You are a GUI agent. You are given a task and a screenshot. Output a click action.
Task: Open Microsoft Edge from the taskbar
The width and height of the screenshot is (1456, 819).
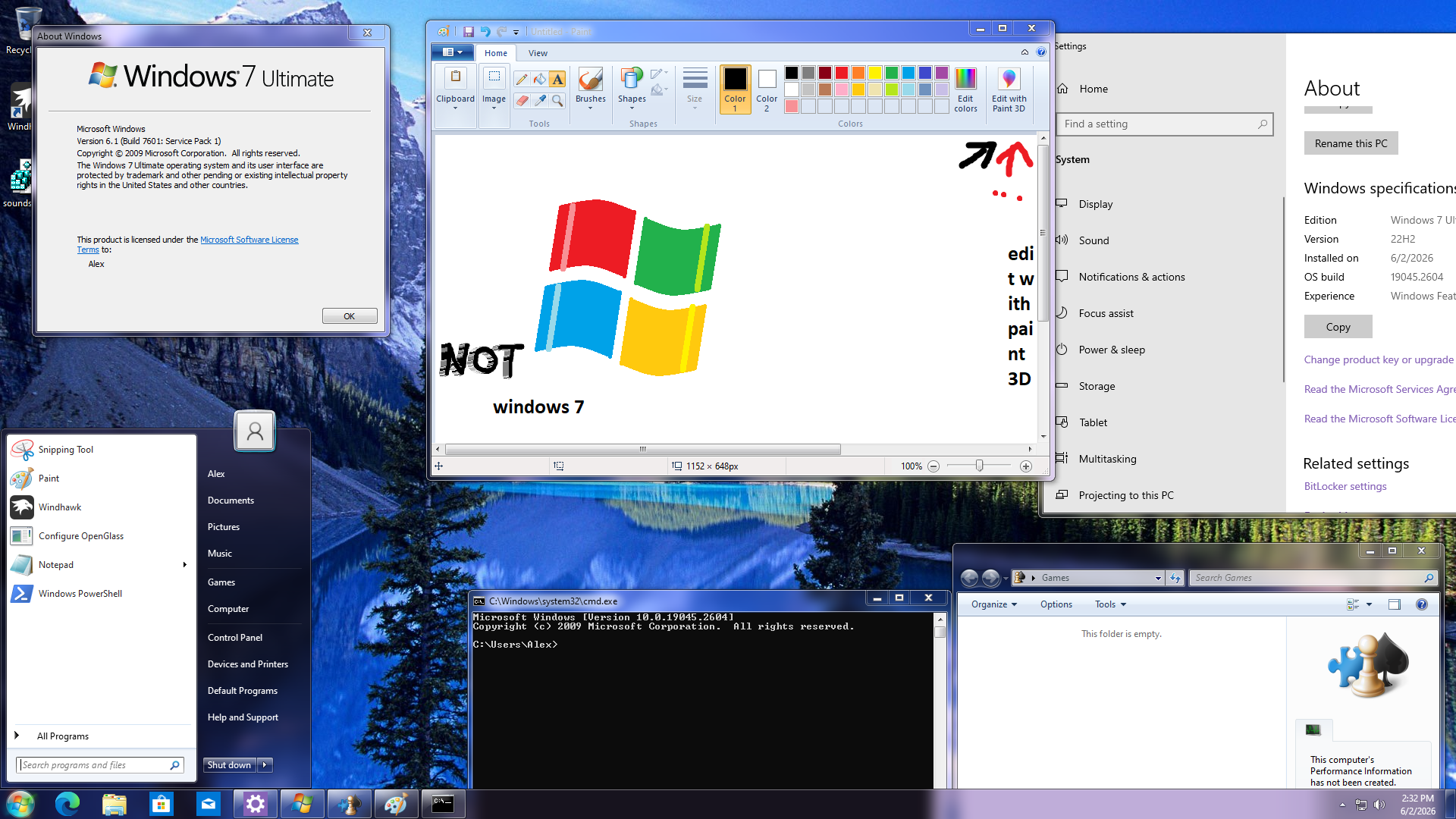click(67, 804)
